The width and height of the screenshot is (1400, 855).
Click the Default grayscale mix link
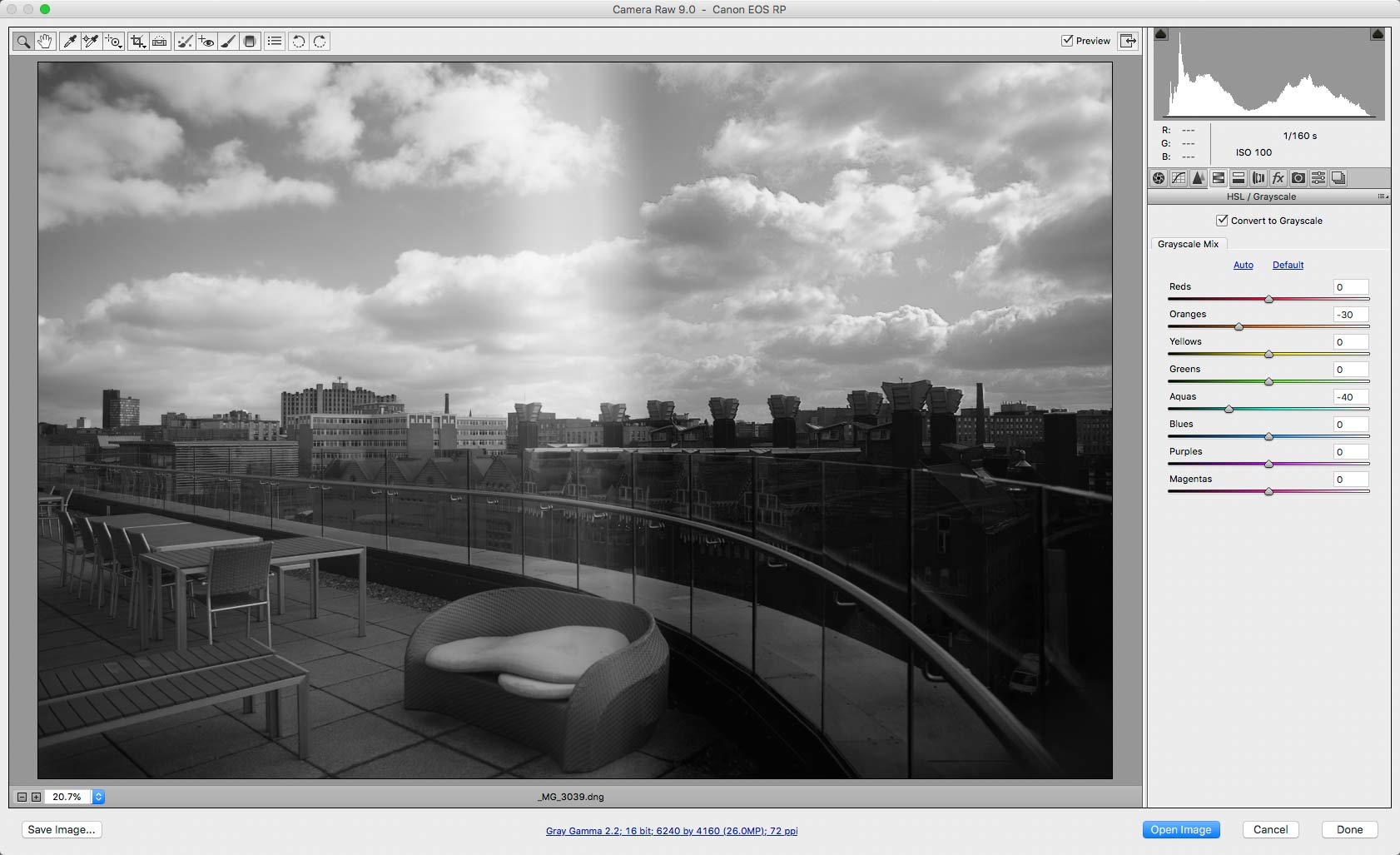coord(1288,265)
